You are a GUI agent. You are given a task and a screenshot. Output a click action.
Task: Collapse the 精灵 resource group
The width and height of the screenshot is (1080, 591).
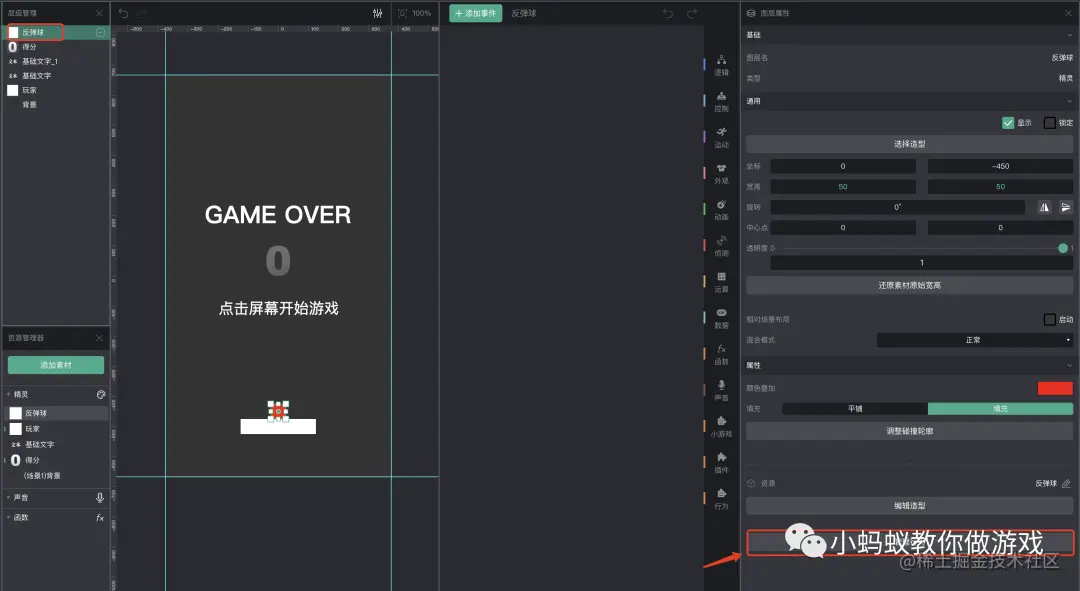[8, 395]
